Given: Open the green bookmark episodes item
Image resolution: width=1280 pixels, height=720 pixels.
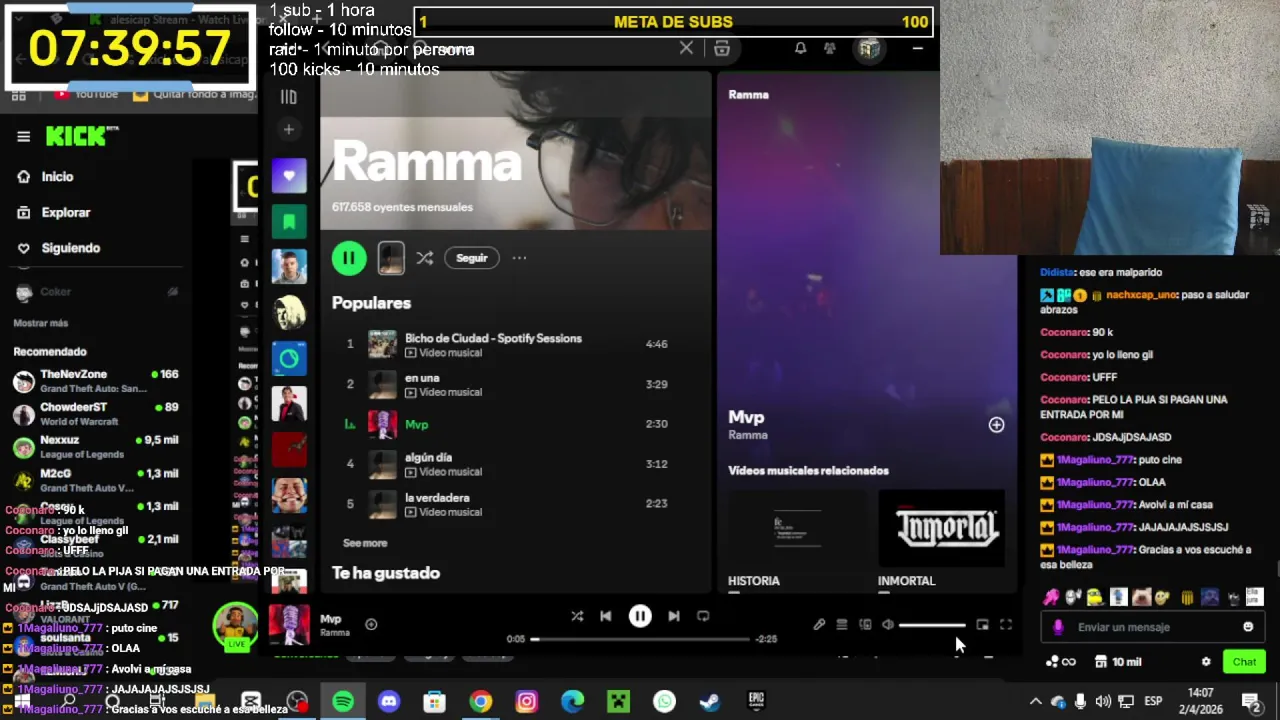Looking at the screenshot, I should point(289,221).
